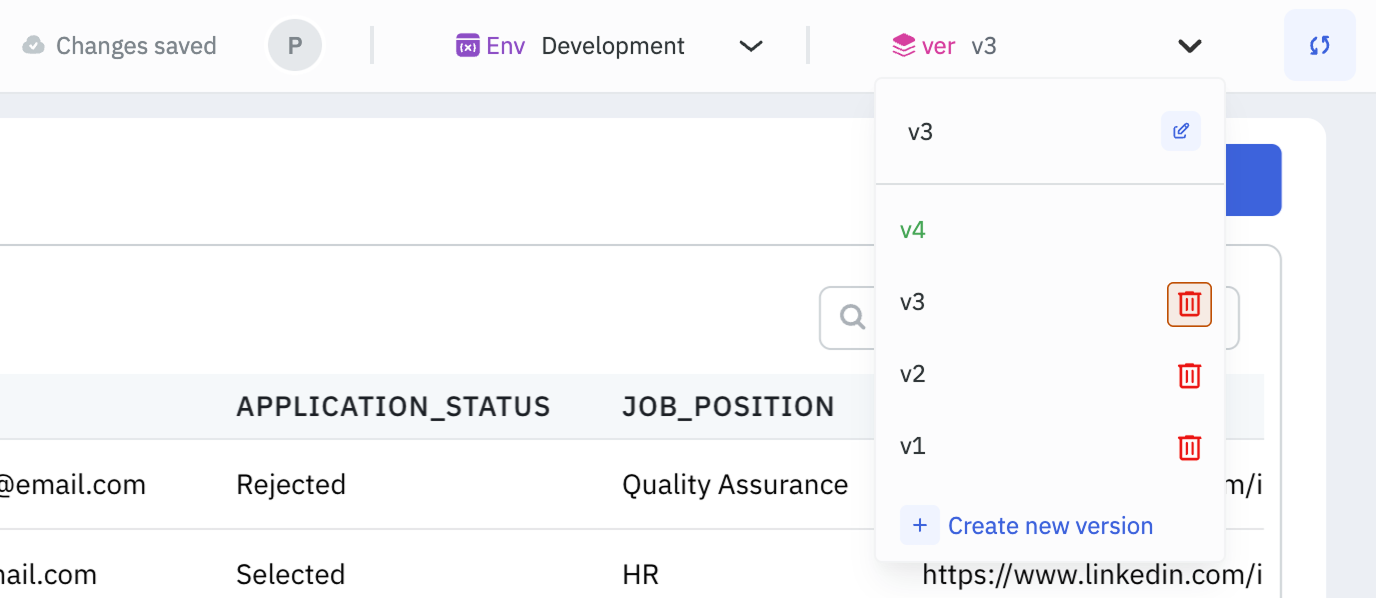The image size is (1376, 598).
Task: Click the P profile avatar
Action: [294, 44]
